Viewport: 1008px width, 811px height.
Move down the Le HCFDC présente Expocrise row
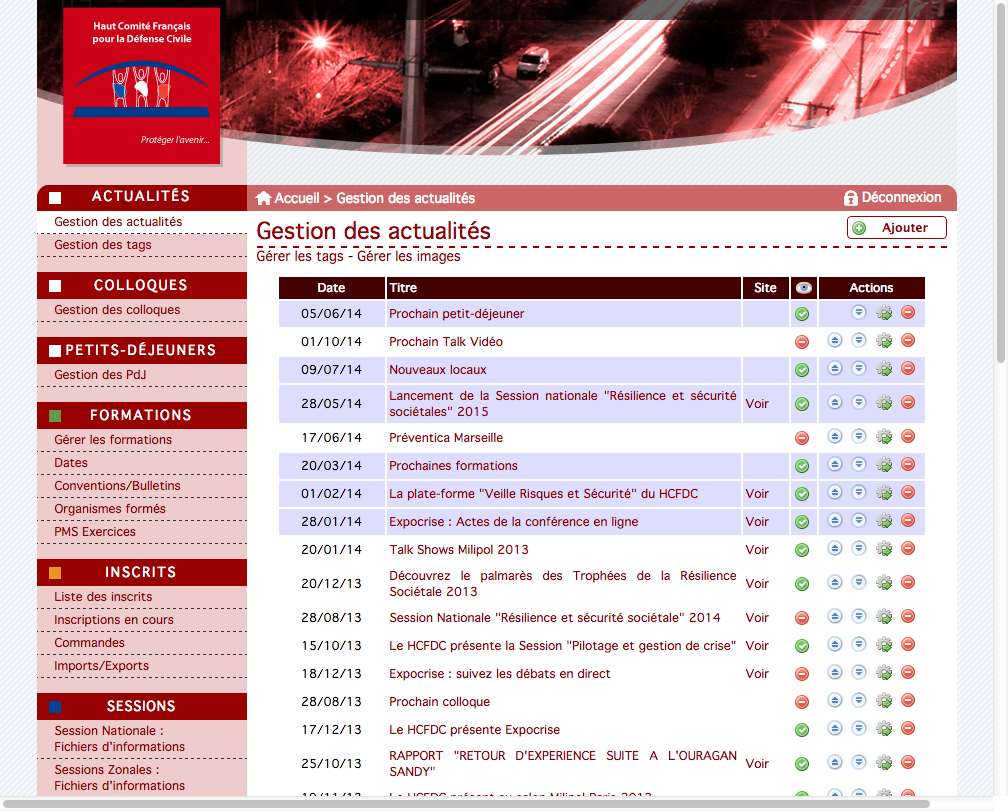[859, 728]
